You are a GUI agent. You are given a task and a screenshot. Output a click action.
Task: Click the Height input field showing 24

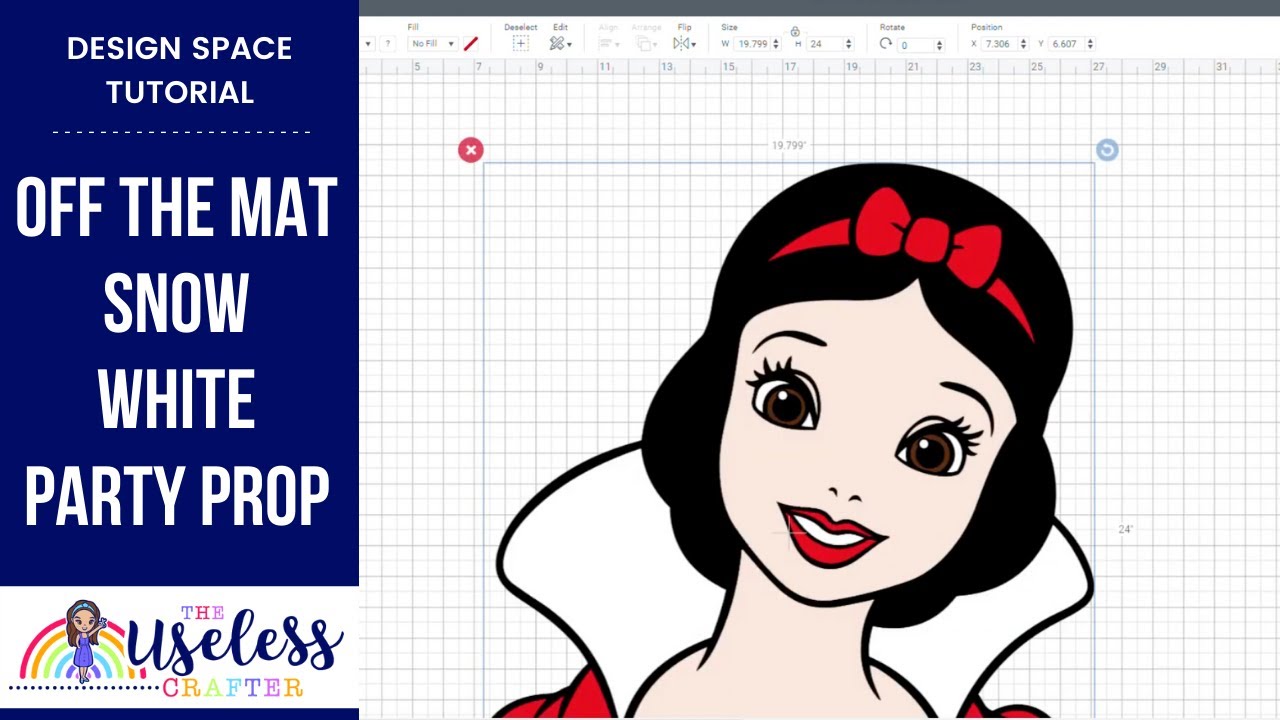tap(826, 44)
